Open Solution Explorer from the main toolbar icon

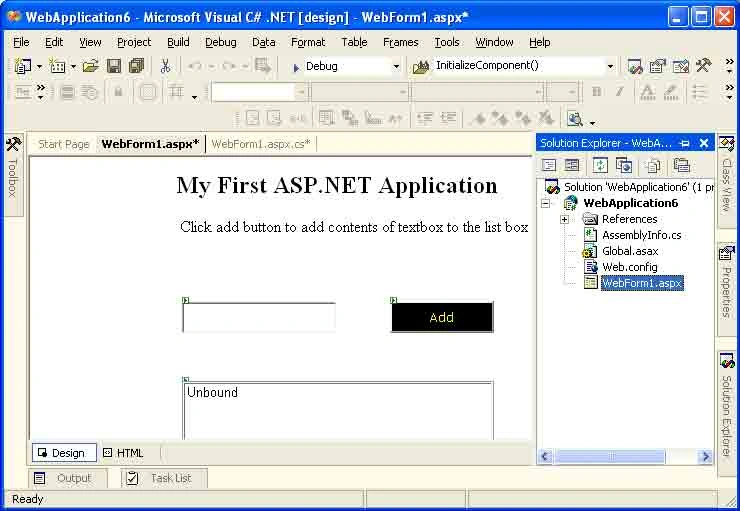pos(635,66)
